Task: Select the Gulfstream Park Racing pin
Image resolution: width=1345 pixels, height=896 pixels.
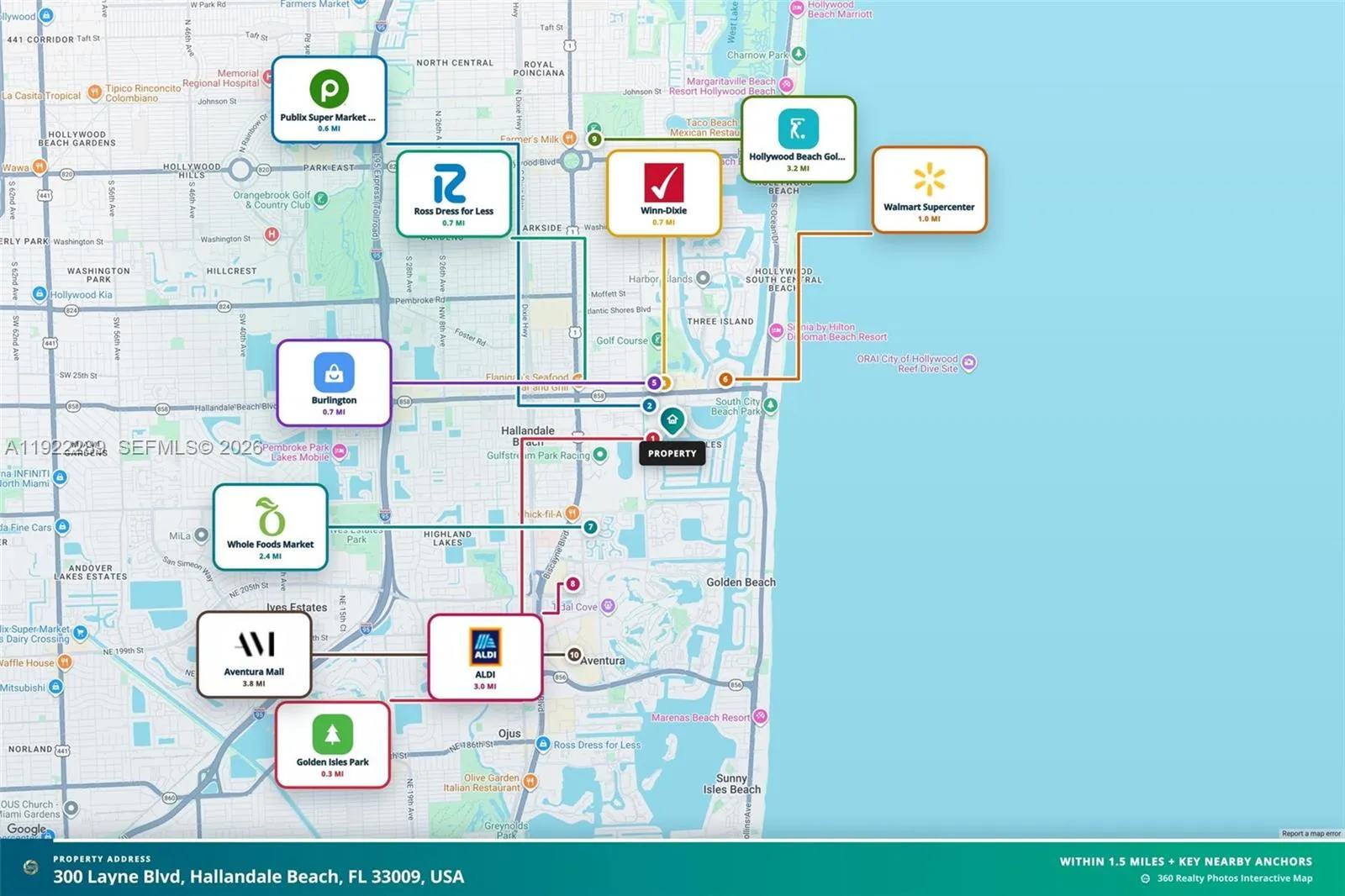Action: [600, 455]
